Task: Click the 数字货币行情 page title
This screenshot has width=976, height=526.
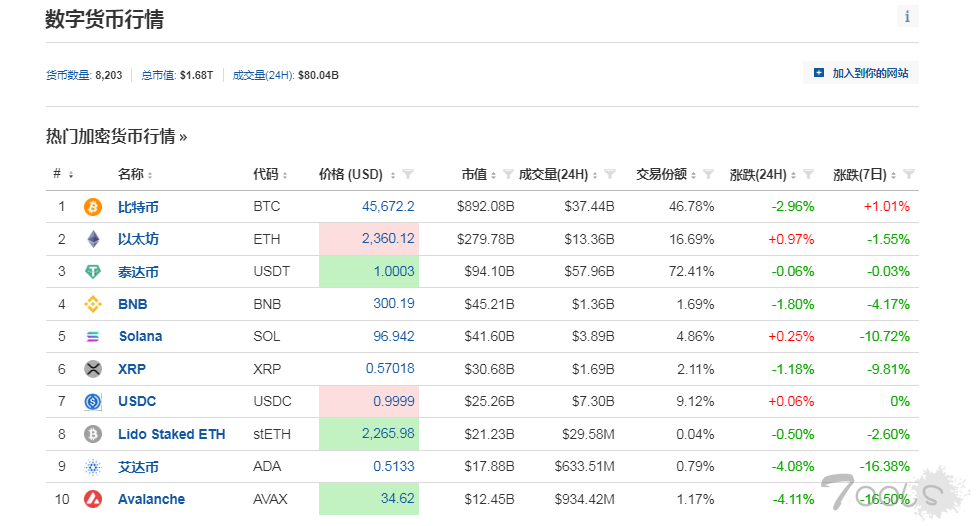Action: [105, 19]
